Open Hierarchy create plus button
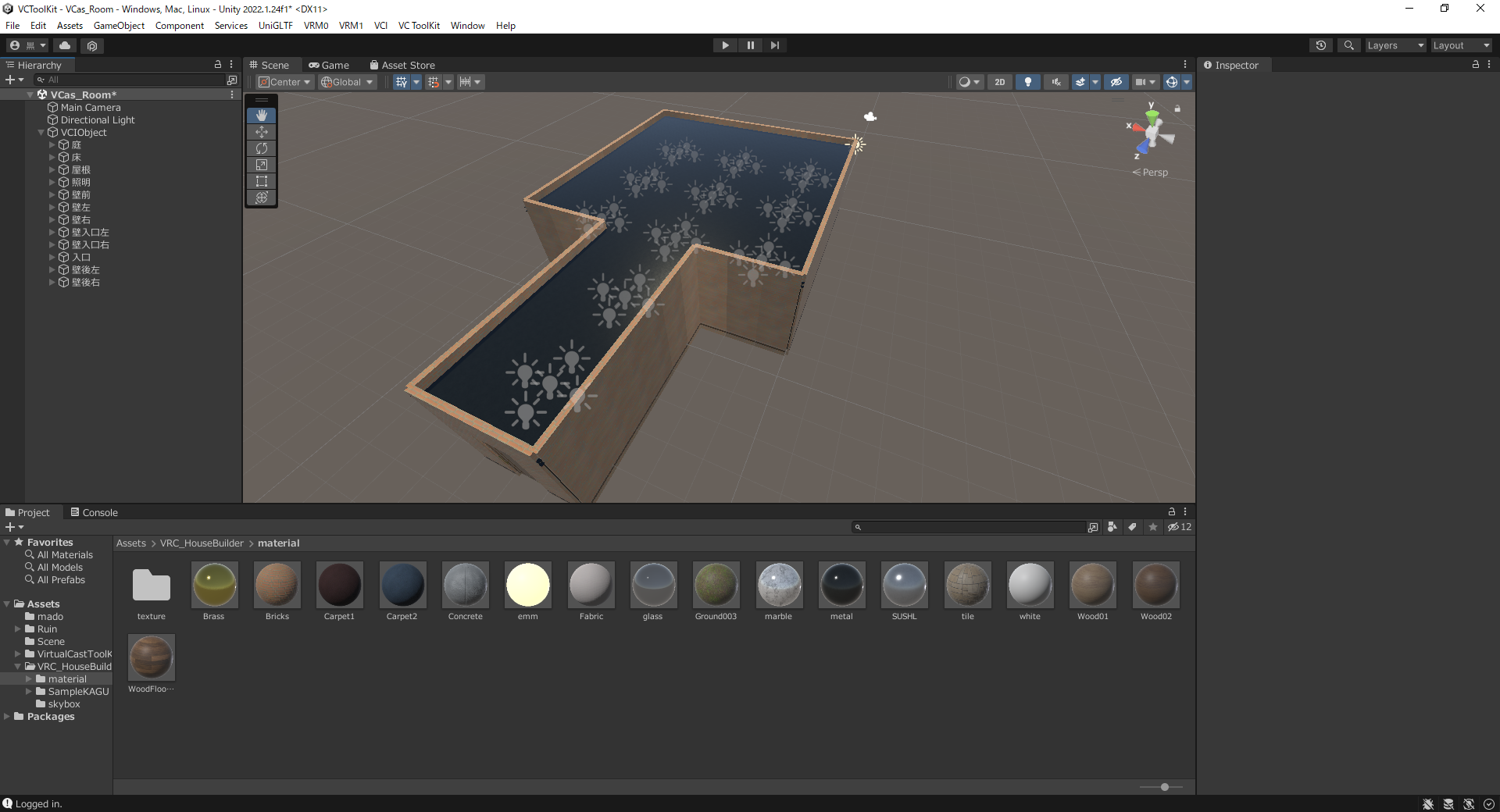Viewport: 1500px width, 812px height. [14, 80]
